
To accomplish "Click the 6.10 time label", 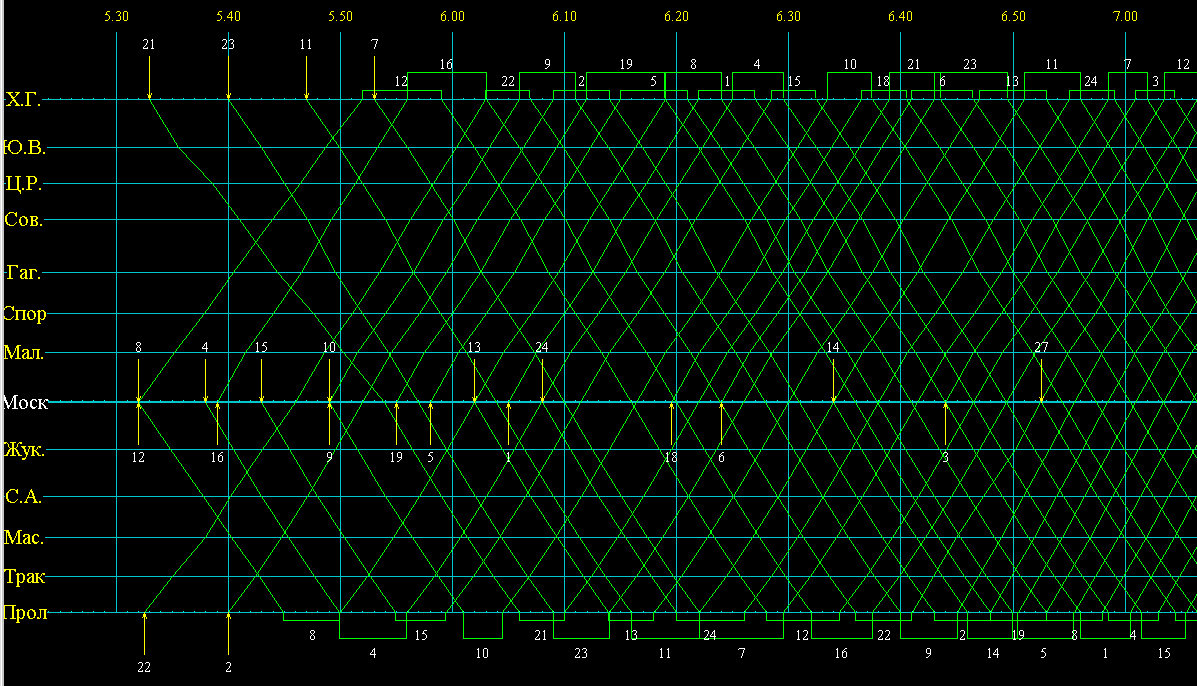I will coord(564,16).
